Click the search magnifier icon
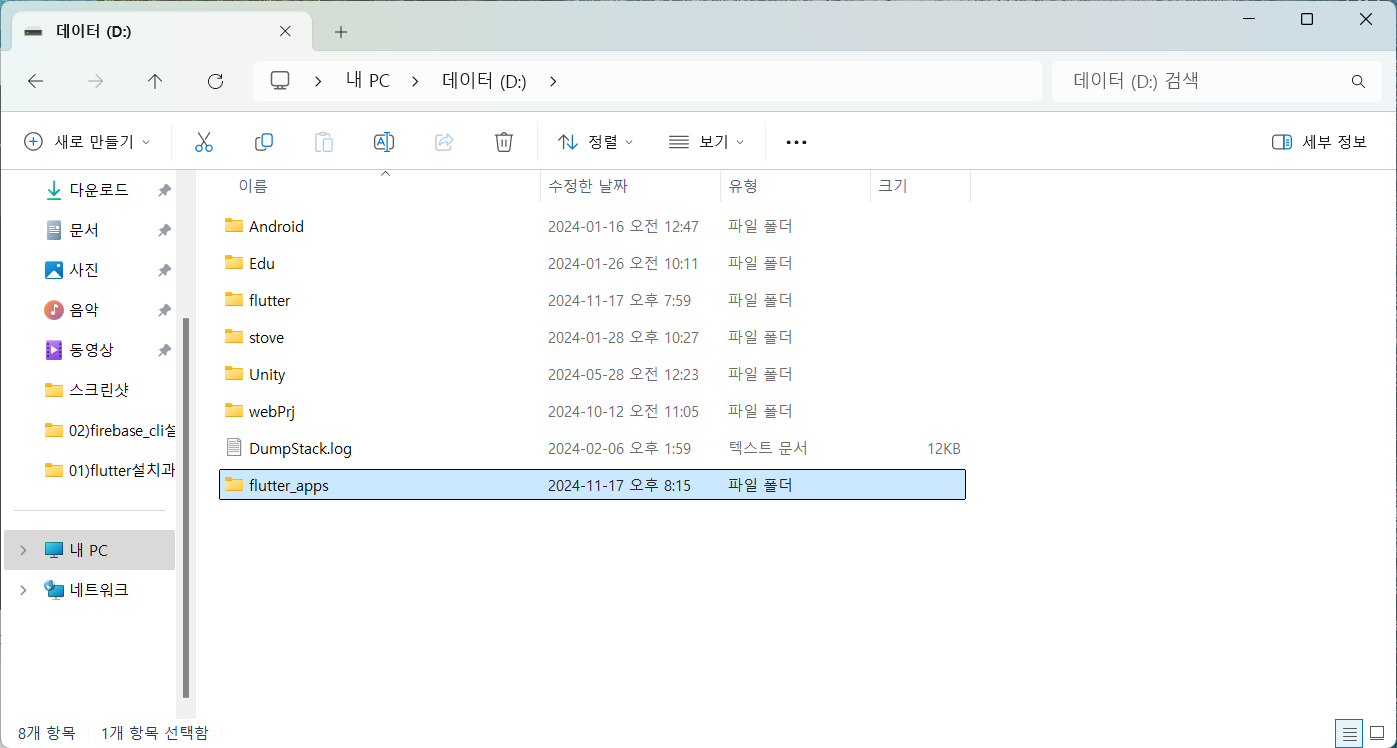 pyautogui.click(x=1358, y=81)
